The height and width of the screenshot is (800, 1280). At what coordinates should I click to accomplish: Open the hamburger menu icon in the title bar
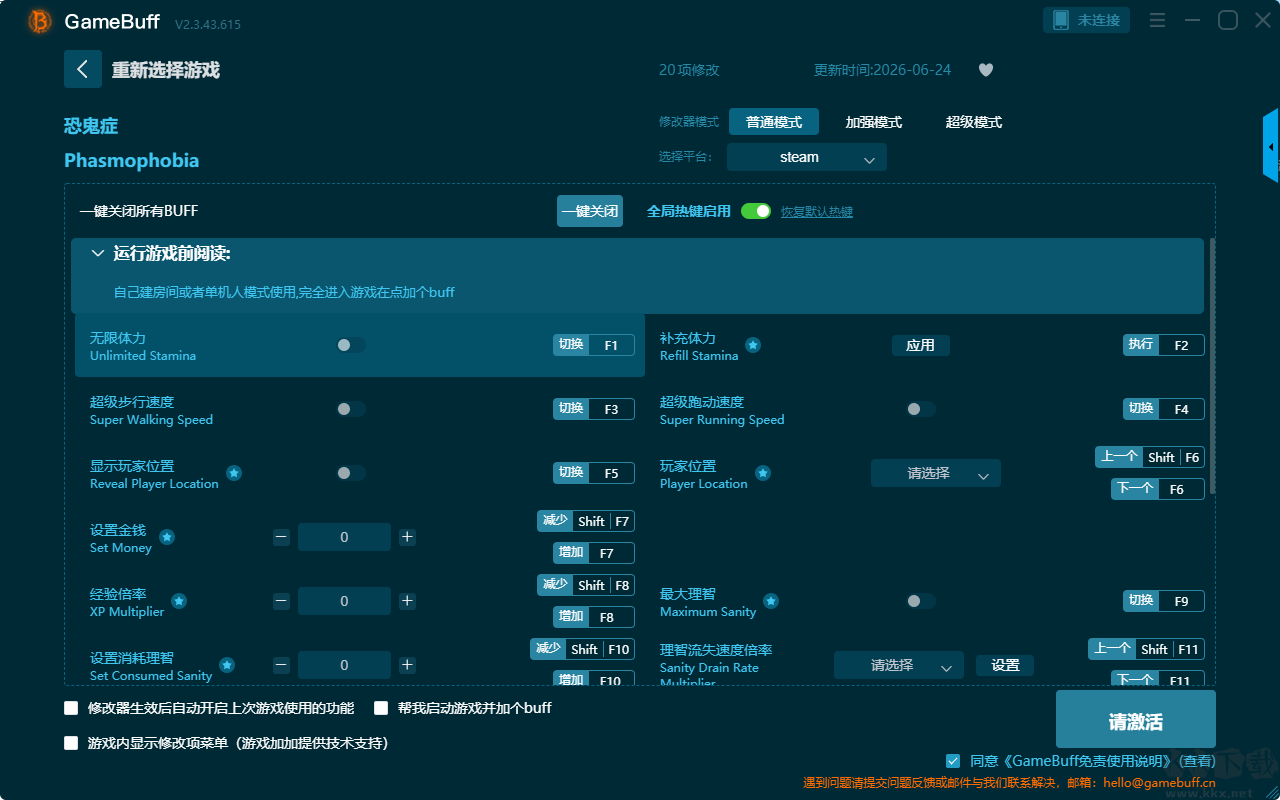point(1157,21)
